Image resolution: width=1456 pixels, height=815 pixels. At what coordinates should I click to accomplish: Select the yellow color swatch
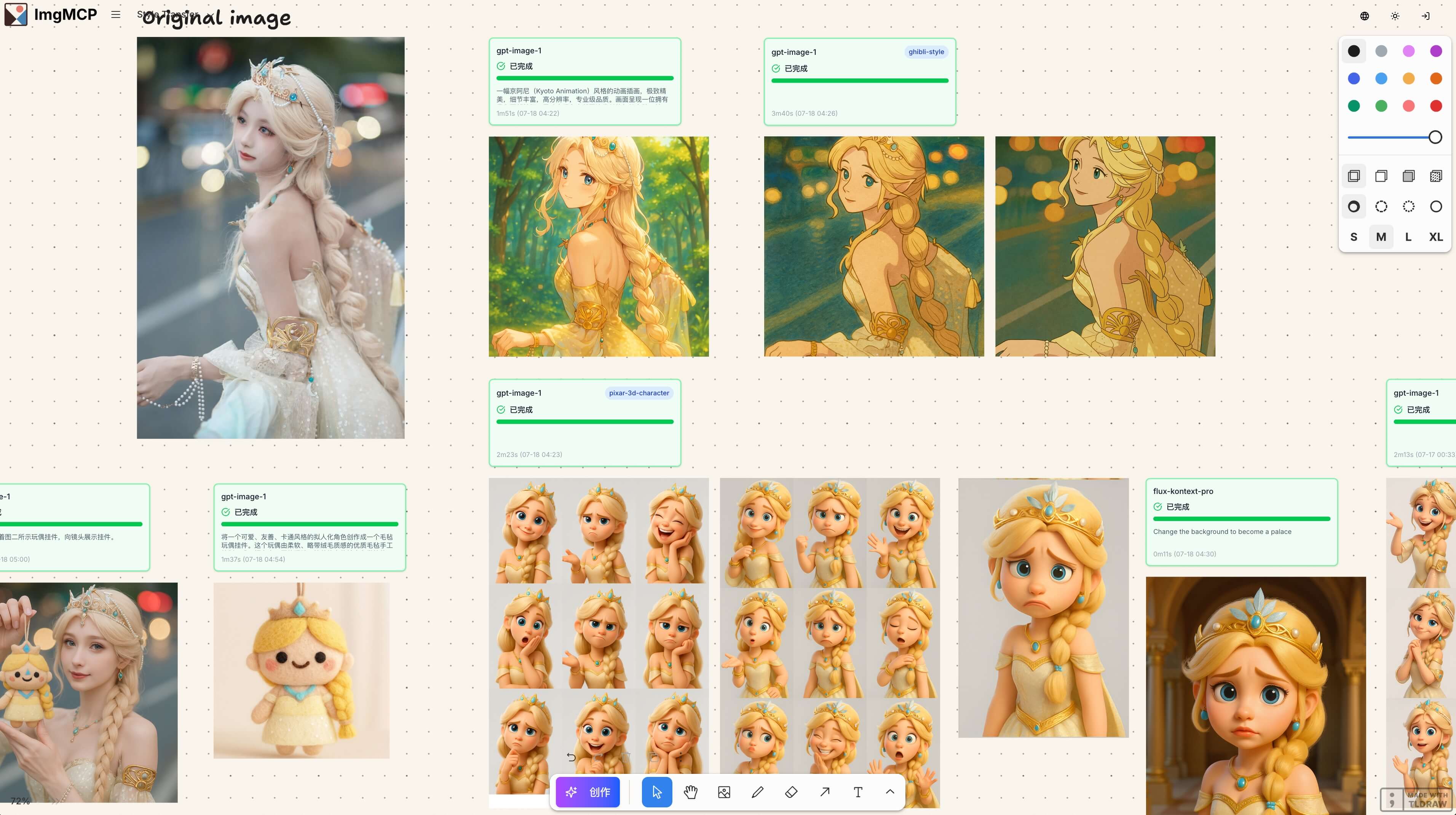(1408, 78)
